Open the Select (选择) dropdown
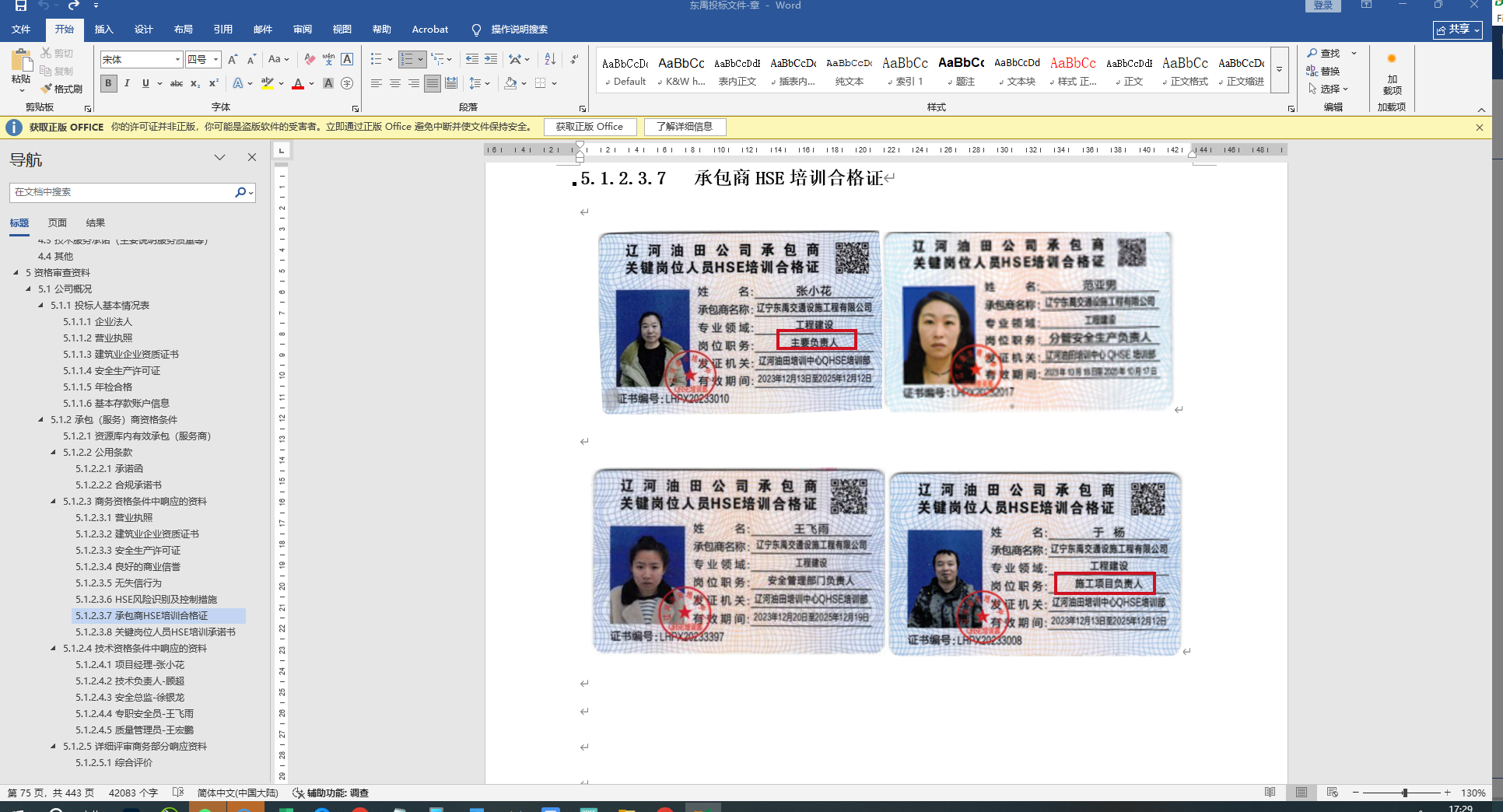 [x=1328, y=89]
